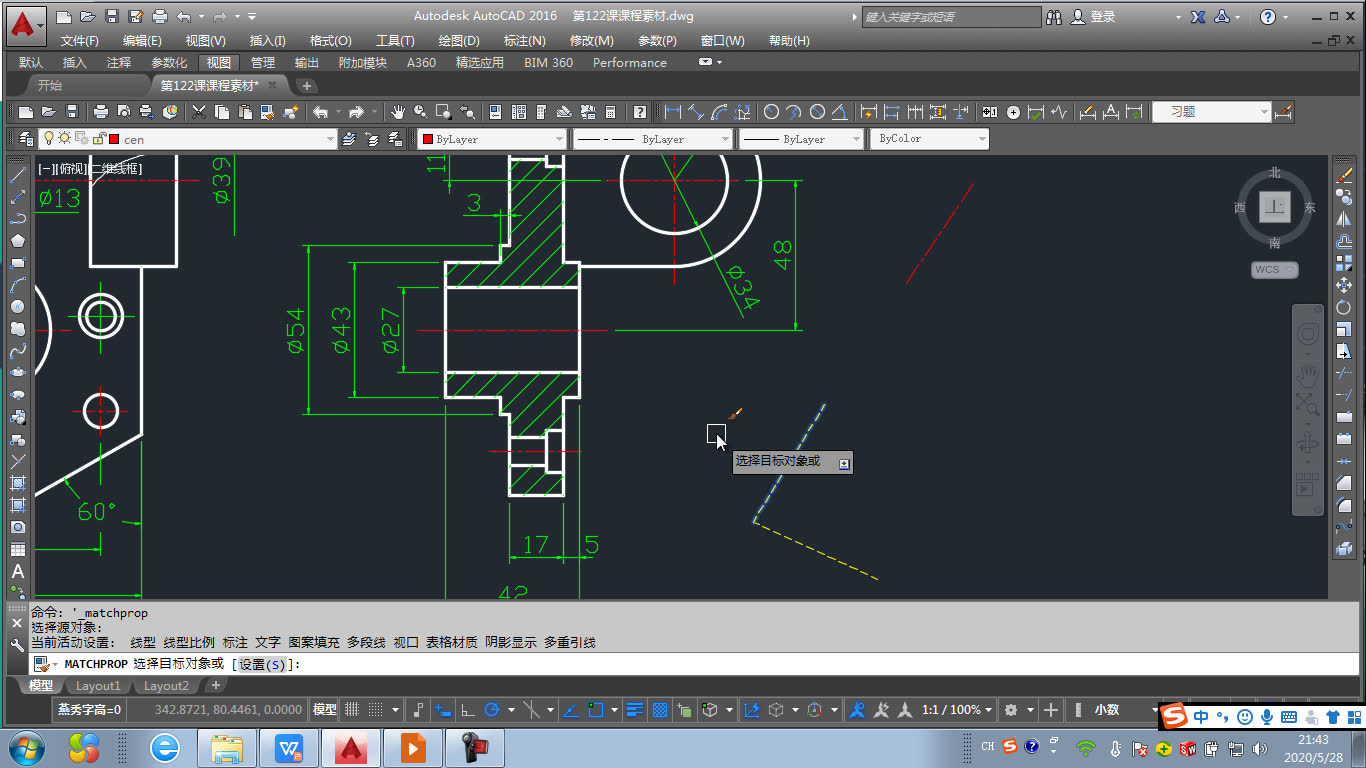Image resolution: width=1366 pixels, height=768 pixels.
Task: Click the 模型 status bar button
Action: point(325,710)
